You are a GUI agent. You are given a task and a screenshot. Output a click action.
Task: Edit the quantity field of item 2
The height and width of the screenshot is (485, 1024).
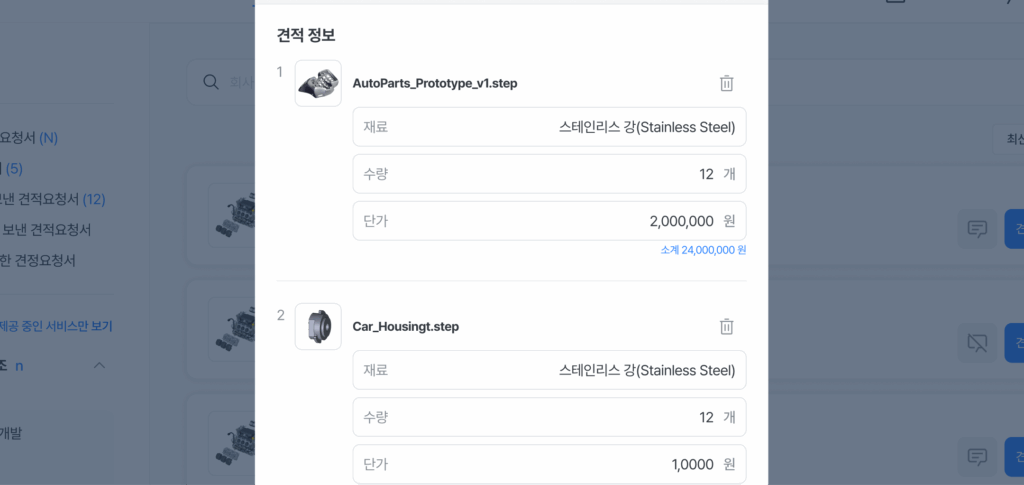click(x=549, y=417)
